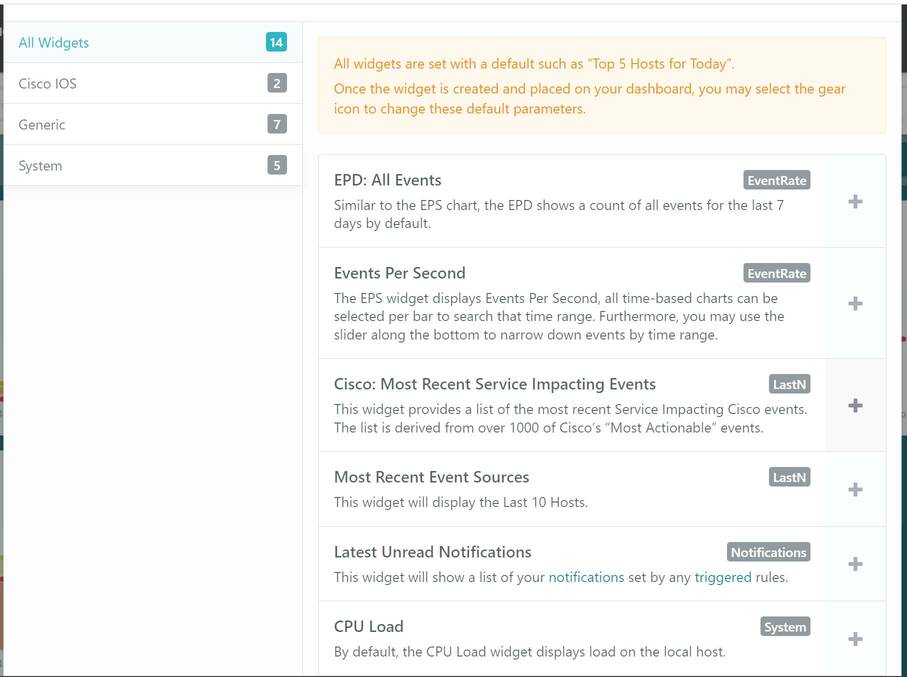
Task: Click the All Widgets count badge 14
Action: (x=276, y=43)
